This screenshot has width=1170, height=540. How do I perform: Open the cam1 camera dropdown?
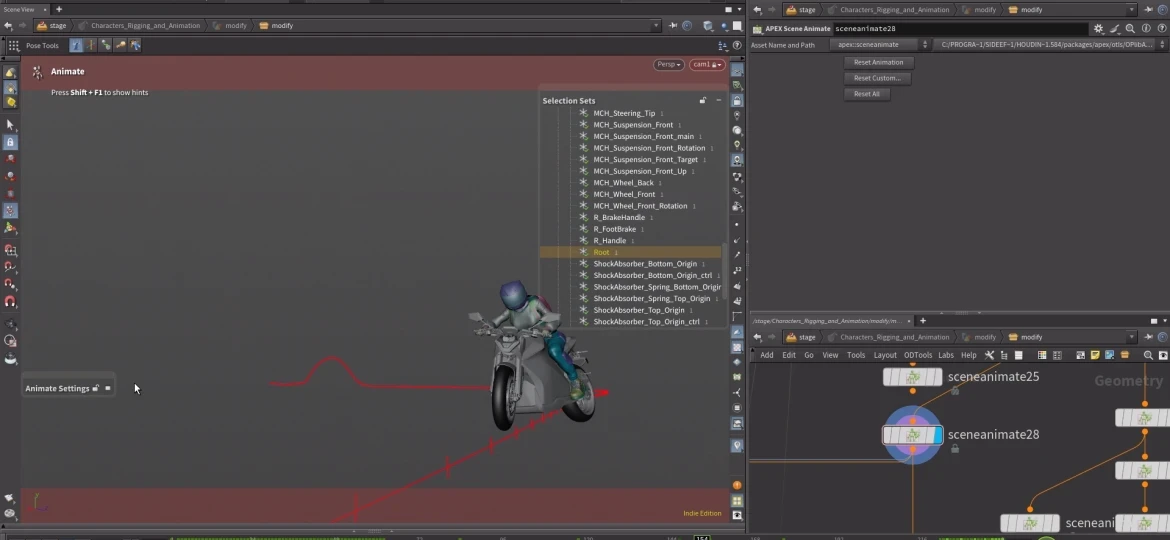[x=706, y=65]
